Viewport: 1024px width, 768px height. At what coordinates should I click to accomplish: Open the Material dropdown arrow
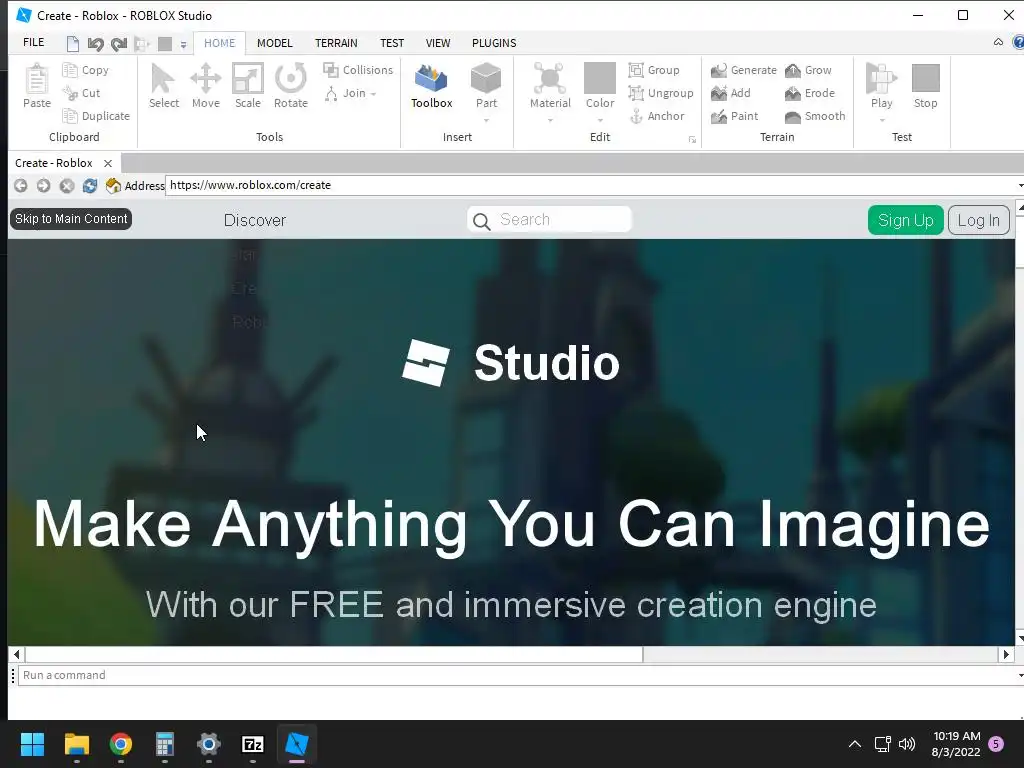pyautogui.click(x=550, y=120)
